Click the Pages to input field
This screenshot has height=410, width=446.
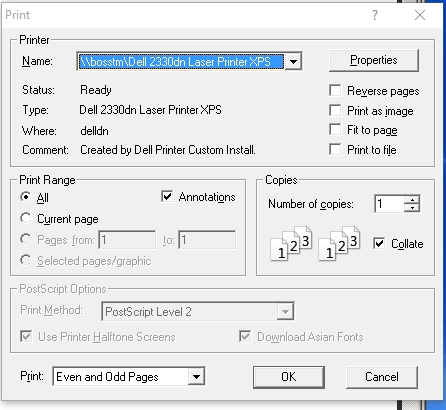click(207, 240)
